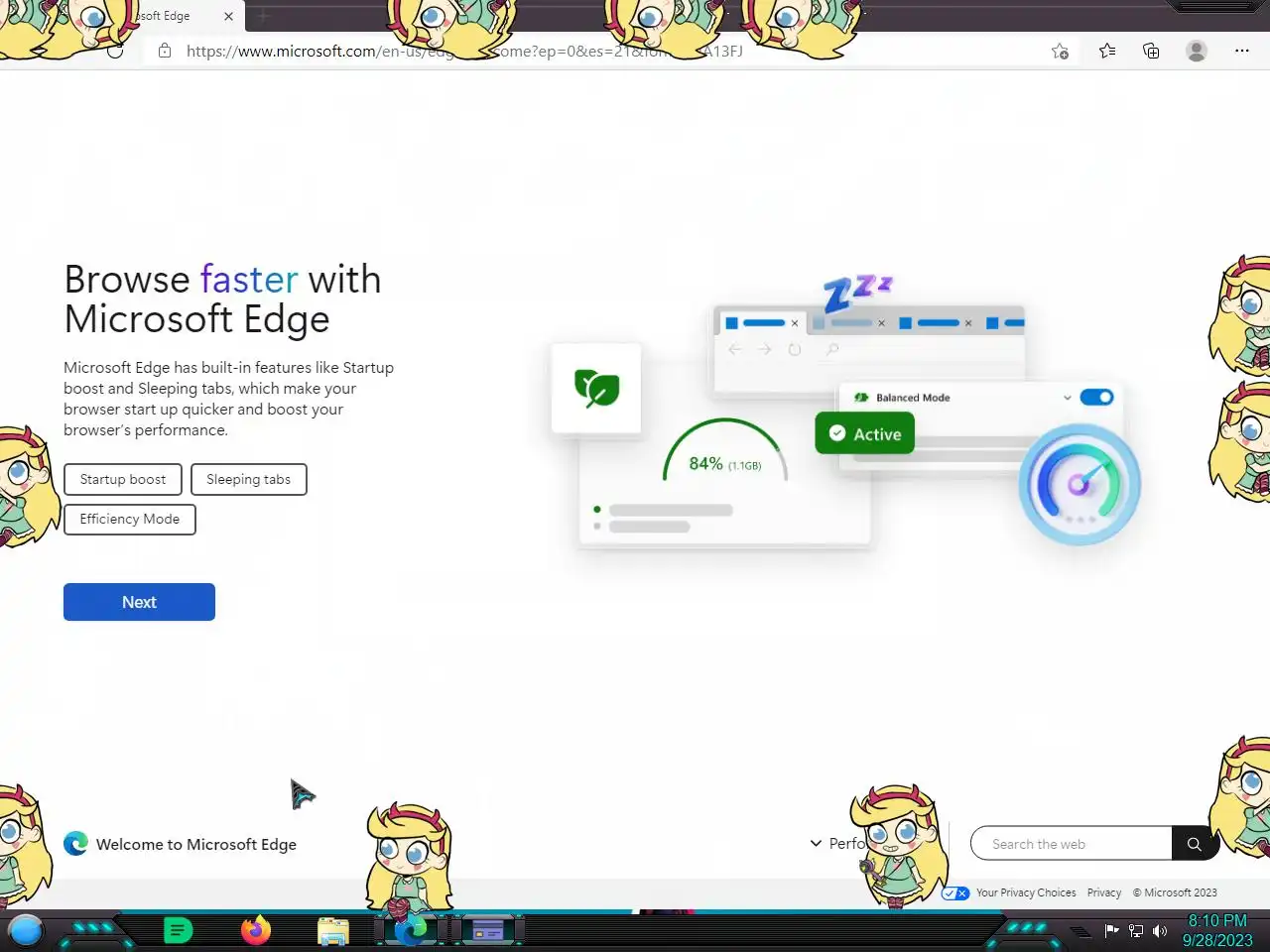Screen dimensions: 1270x952
Task: Click the address bar URL
Action: coord(464,51)
